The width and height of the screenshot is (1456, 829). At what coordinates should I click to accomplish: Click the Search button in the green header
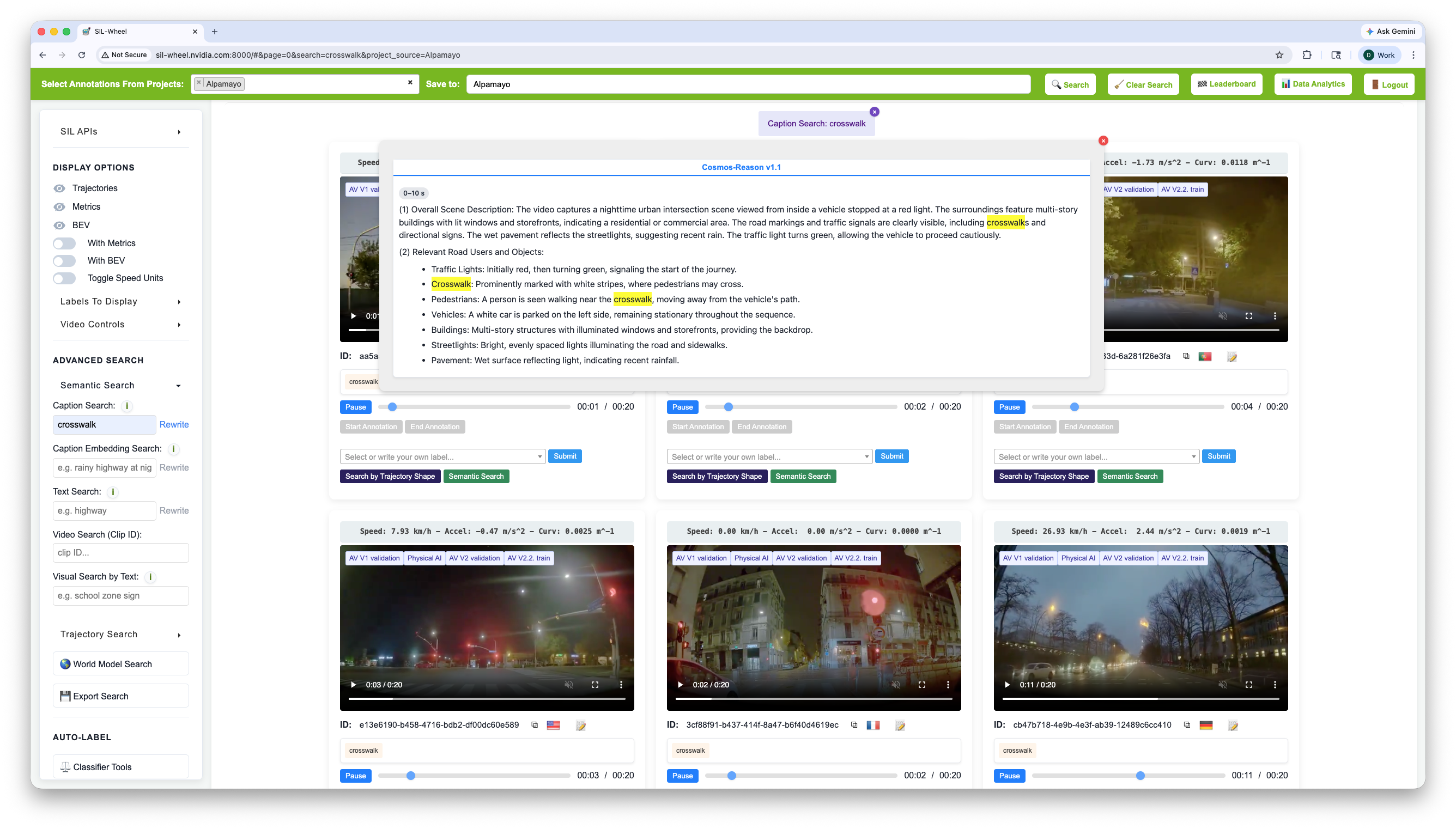(1070, 84)
